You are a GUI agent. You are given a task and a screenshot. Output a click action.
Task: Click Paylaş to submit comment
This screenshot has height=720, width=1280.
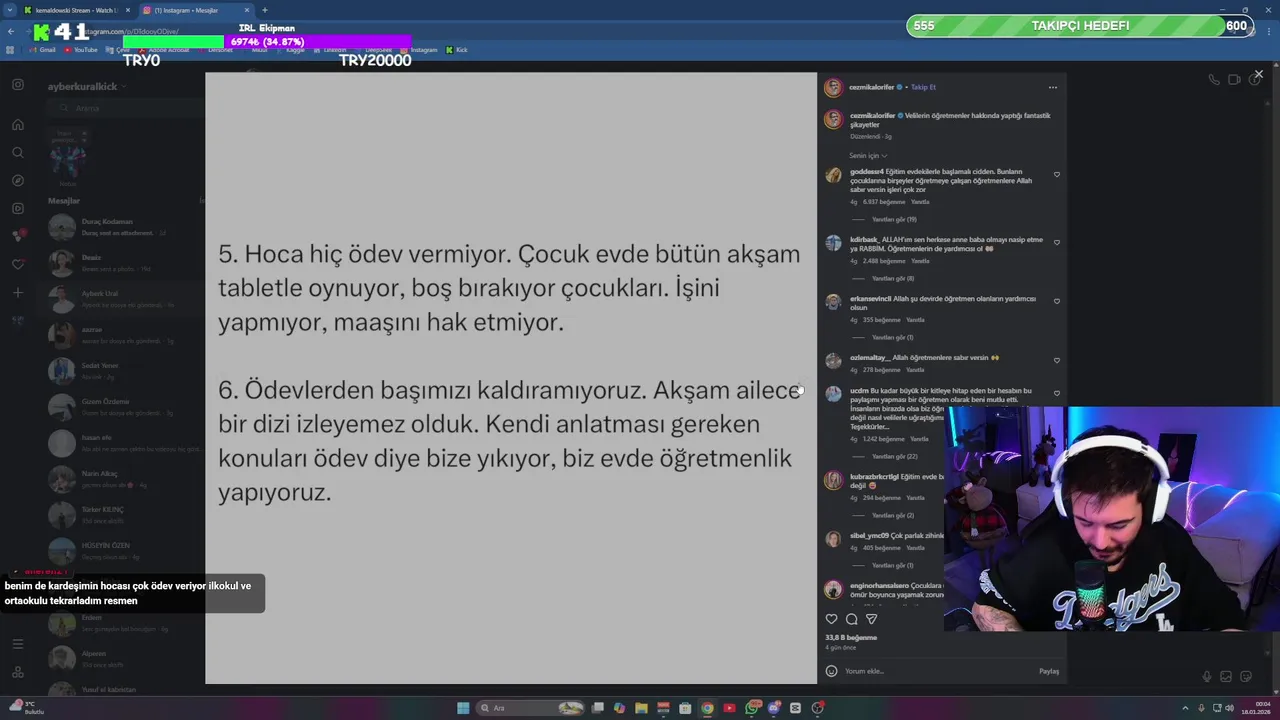pos(1048,671)
